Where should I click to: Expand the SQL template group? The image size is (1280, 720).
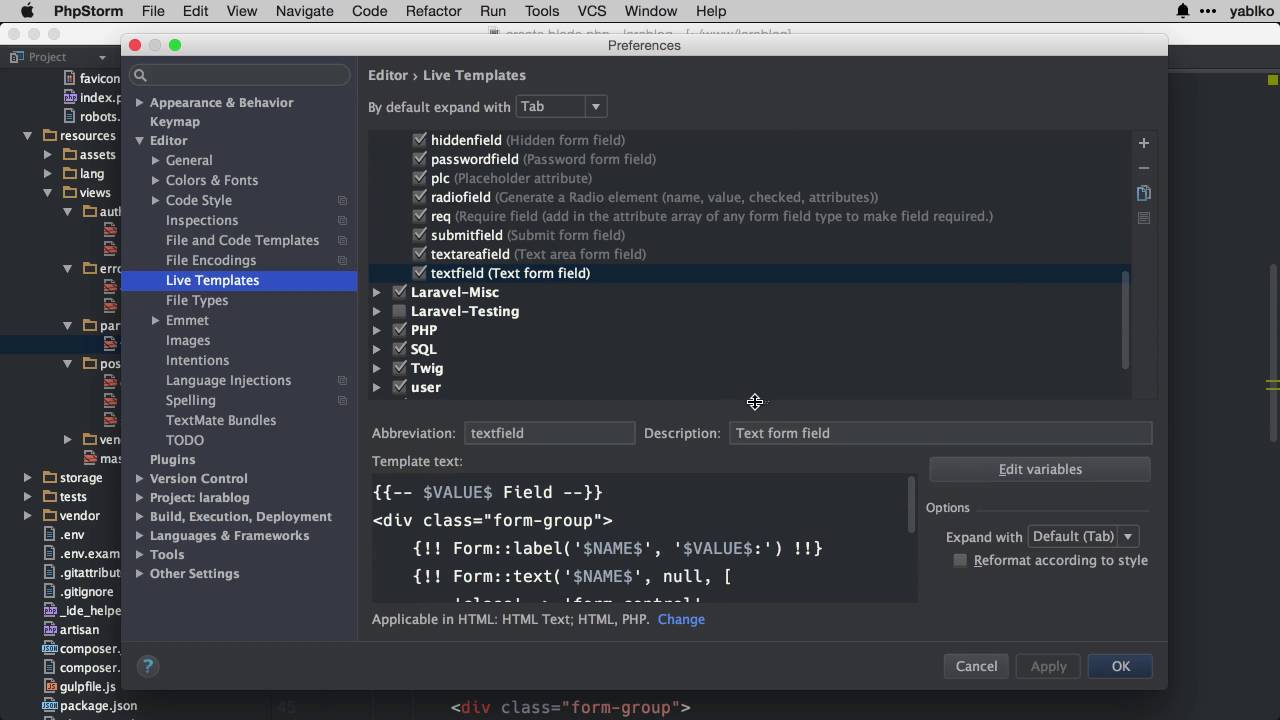[x=377, y=349]
